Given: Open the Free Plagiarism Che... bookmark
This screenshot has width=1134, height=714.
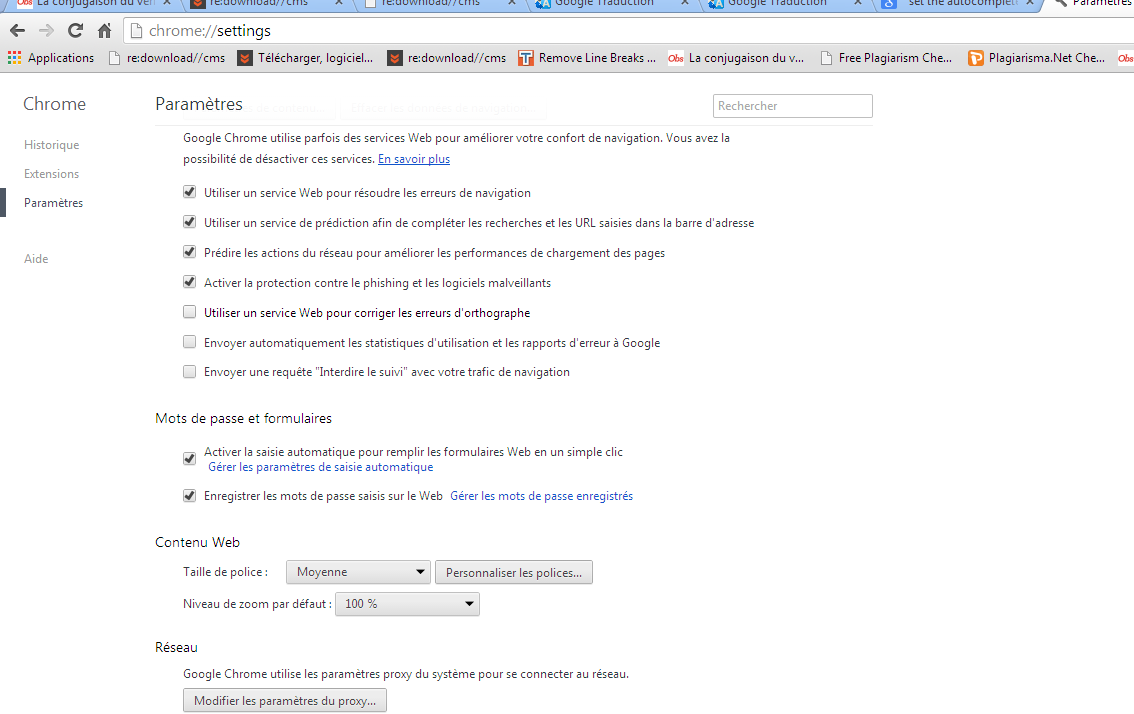Looking at the screenshot, I should [887, 58].
